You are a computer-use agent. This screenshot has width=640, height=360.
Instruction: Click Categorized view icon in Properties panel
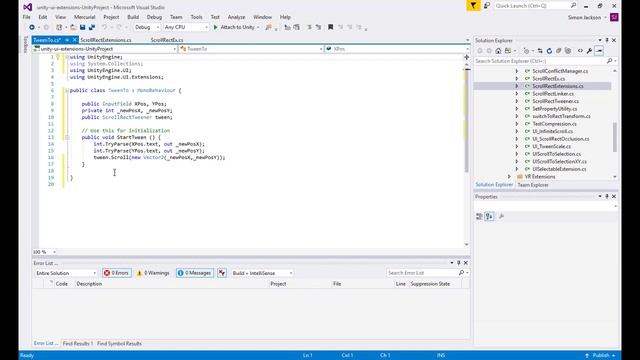click(x=479, y=216)
